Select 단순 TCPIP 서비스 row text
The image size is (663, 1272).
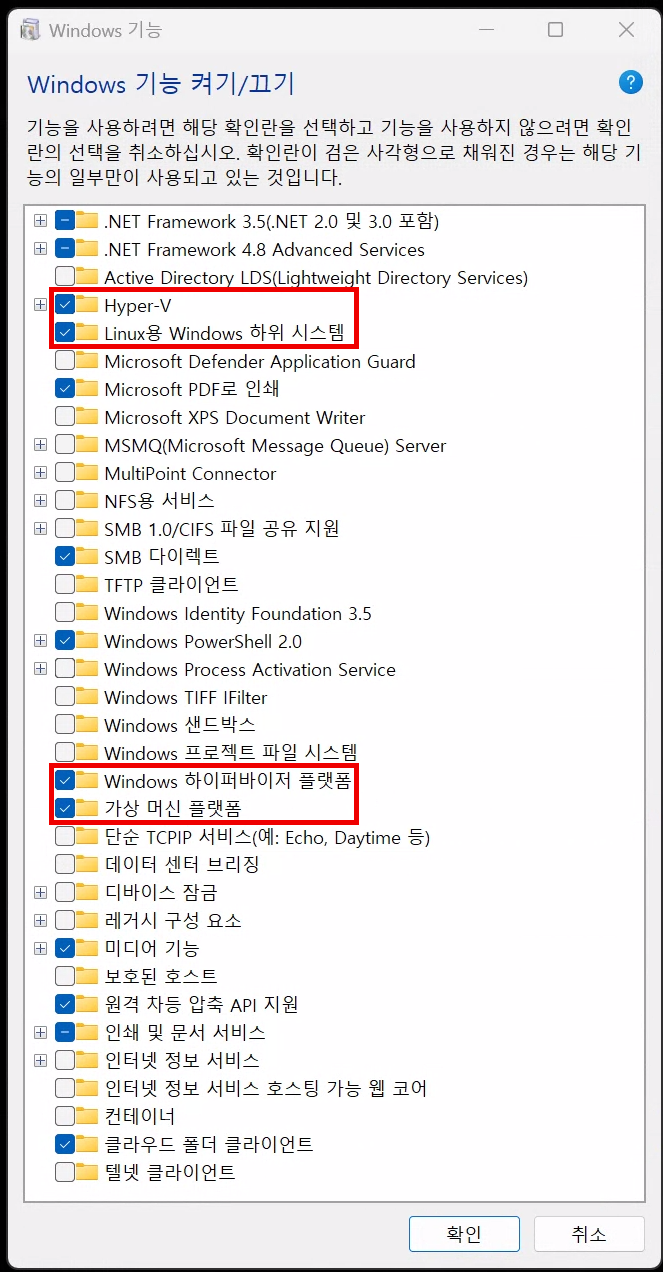(x=267, y=836)
